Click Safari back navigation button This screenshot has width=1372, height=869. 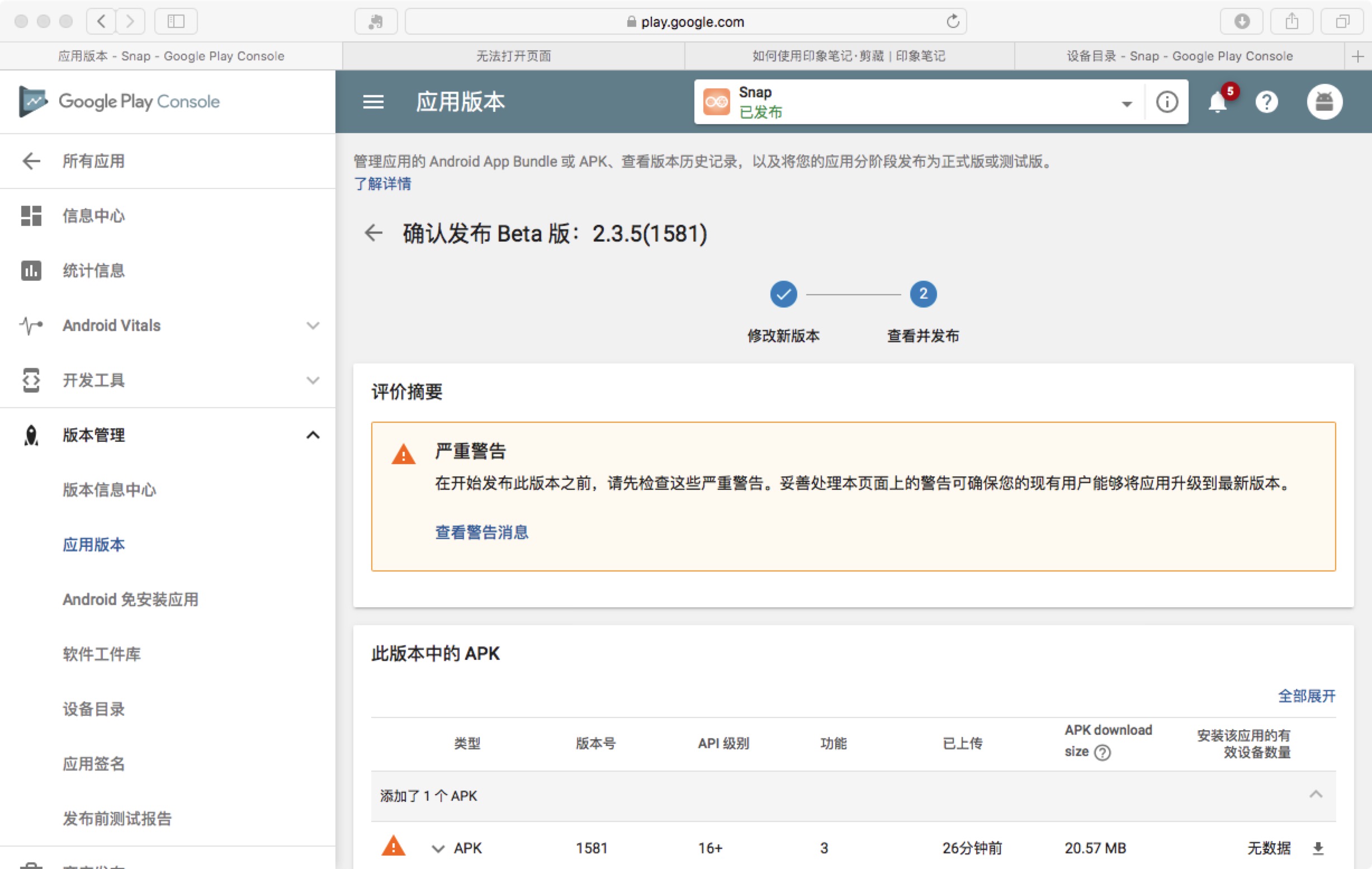(x=101, y=22)
